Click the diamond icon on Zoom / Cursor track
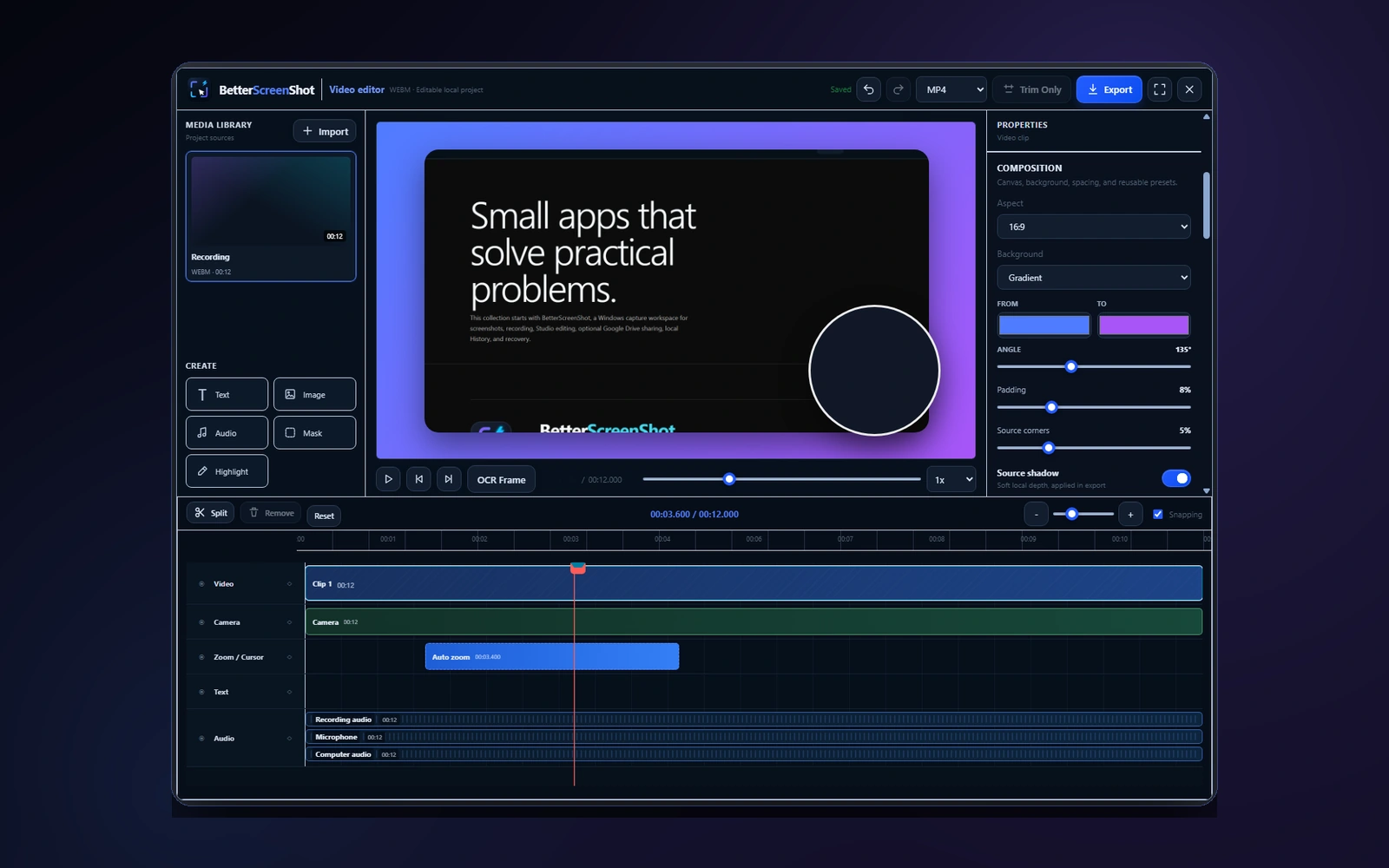 289,657
